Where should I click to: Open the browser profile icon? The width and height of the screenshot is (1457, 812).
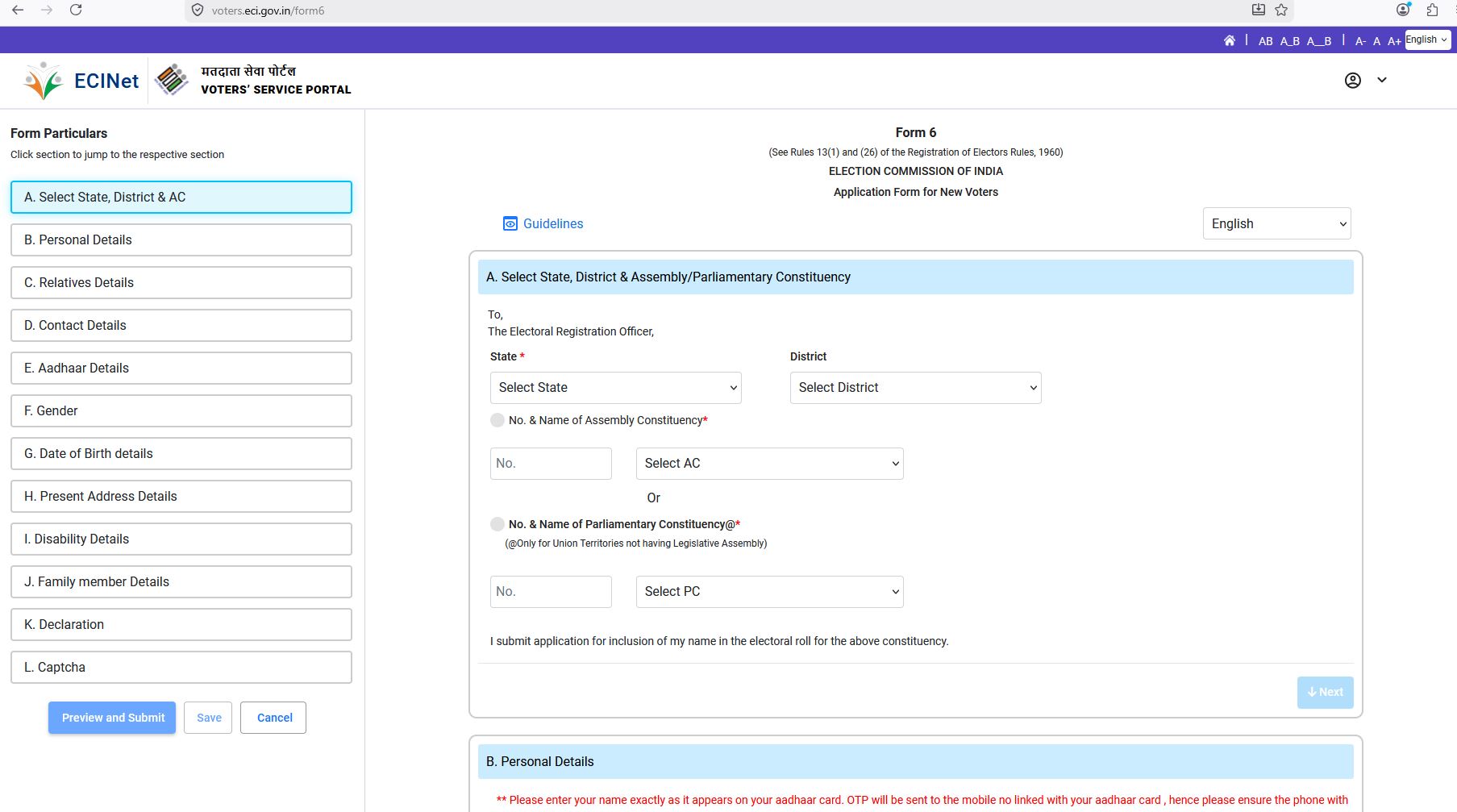point(1403,10)
